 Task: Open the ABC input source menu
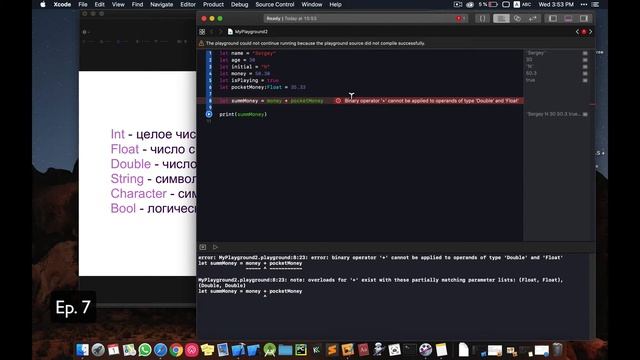[522, 4]
